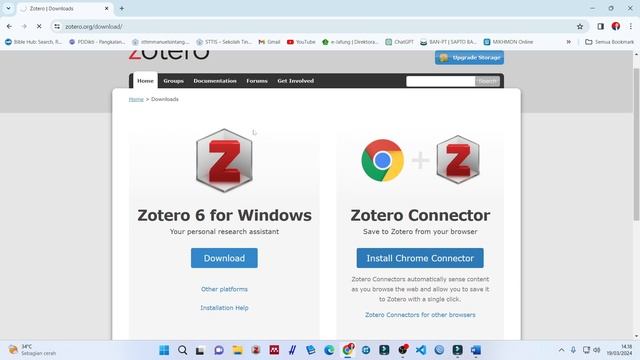Stop page loading with the X button
Screen dimensions: 640x360
[x=39, y=27]
